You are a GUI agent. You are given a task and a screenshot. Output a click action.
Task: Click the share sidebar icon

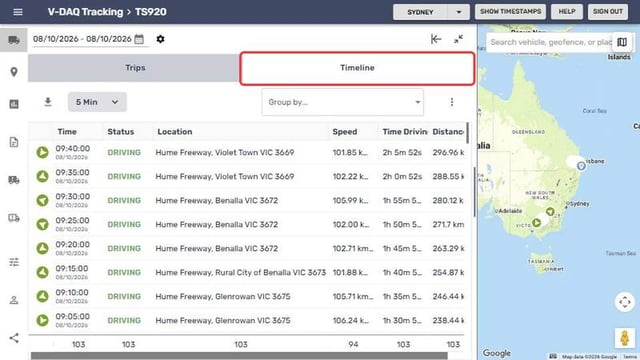(14, 338)
